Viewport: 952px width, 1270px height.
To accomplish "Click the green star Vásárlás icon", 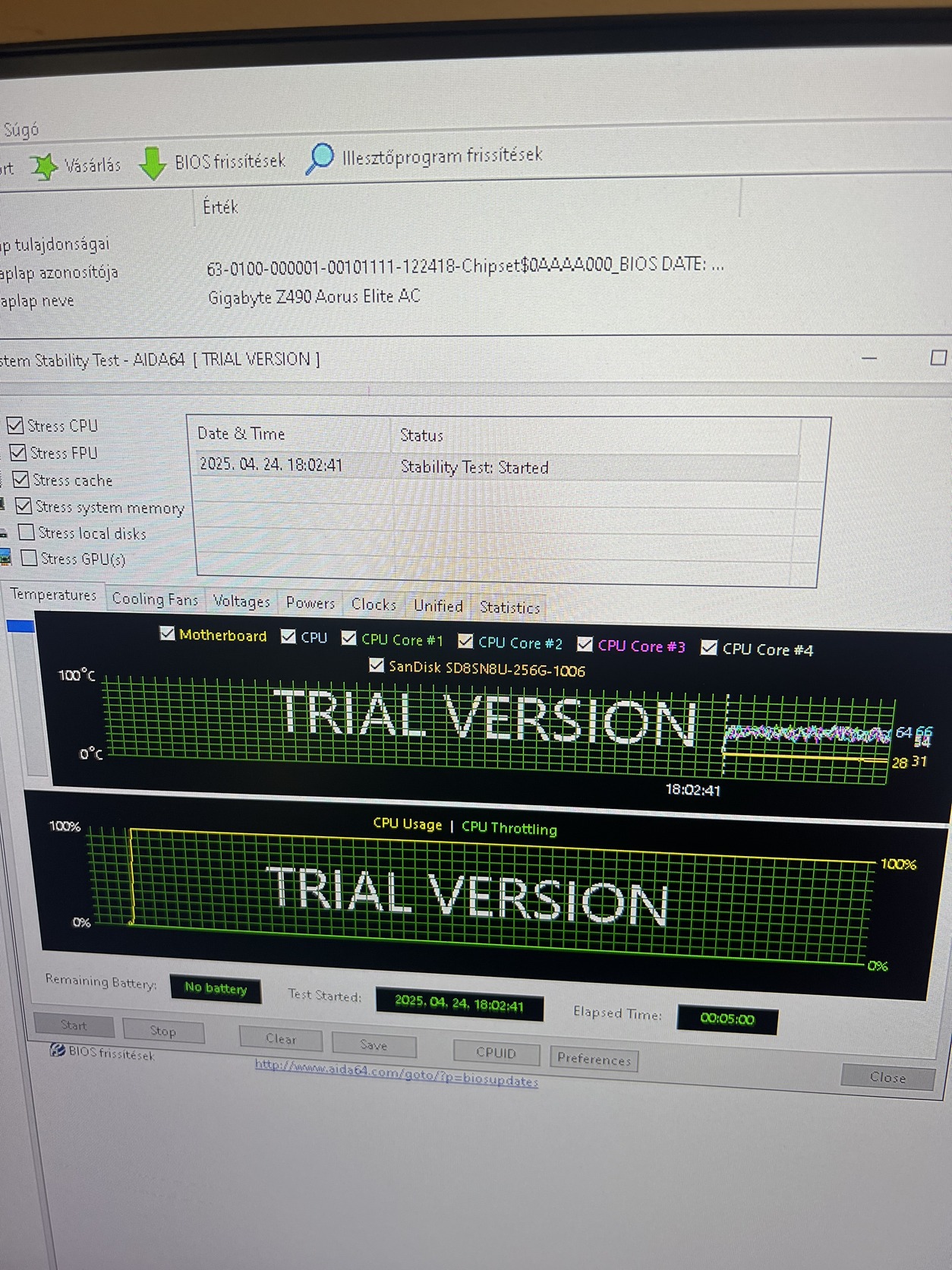I will click(x=44, y=166).
